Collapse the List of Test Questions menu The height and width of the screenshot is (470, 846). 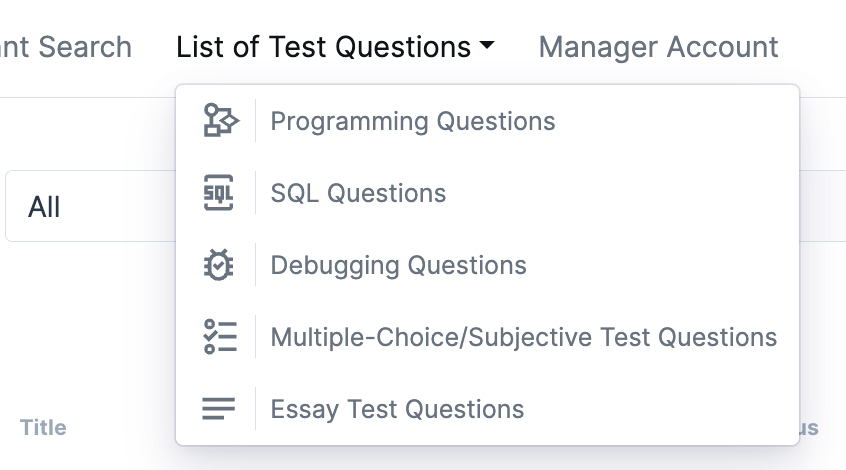click(335, 47)
